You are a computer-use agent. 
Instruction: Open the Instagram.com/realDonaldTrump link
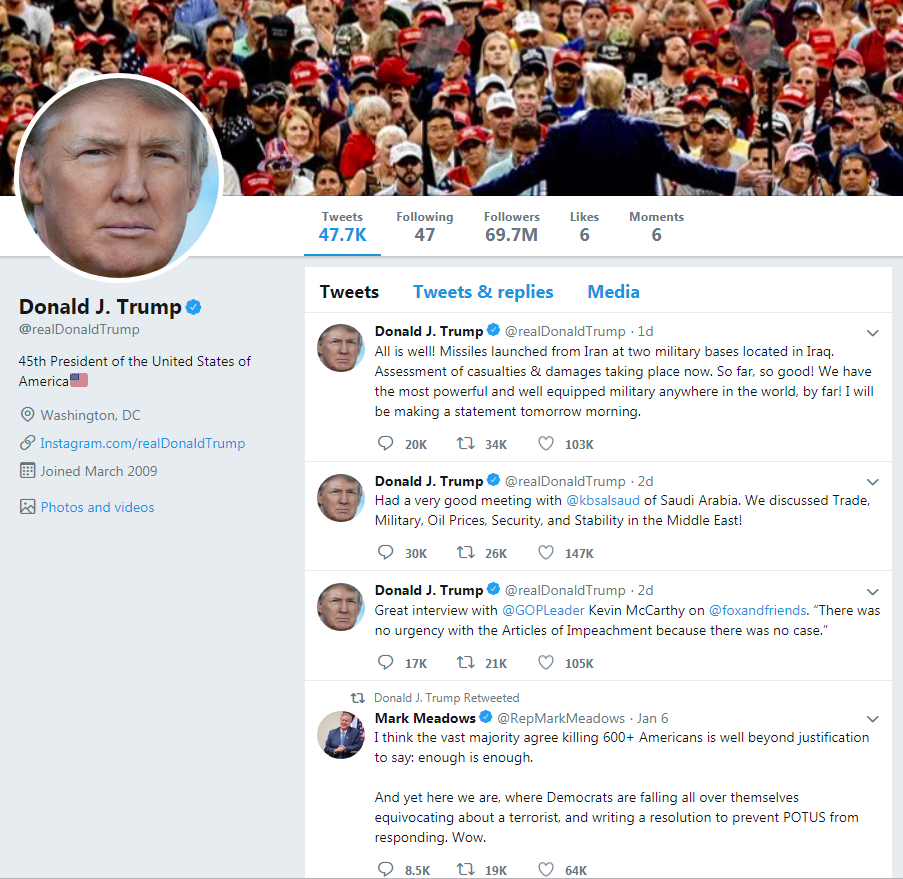click(x=142, y=443)
